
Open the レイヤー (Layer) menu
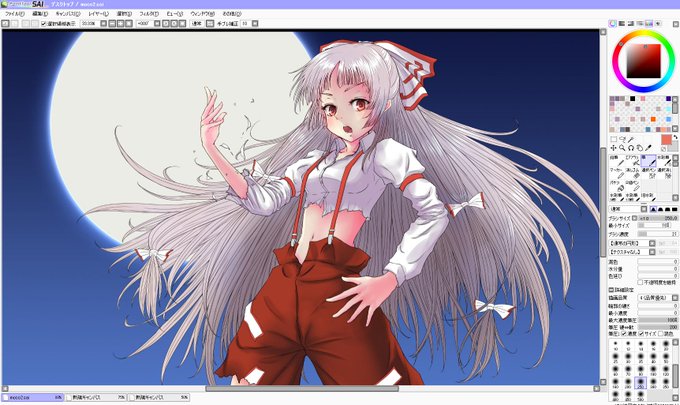coord(98,14)
